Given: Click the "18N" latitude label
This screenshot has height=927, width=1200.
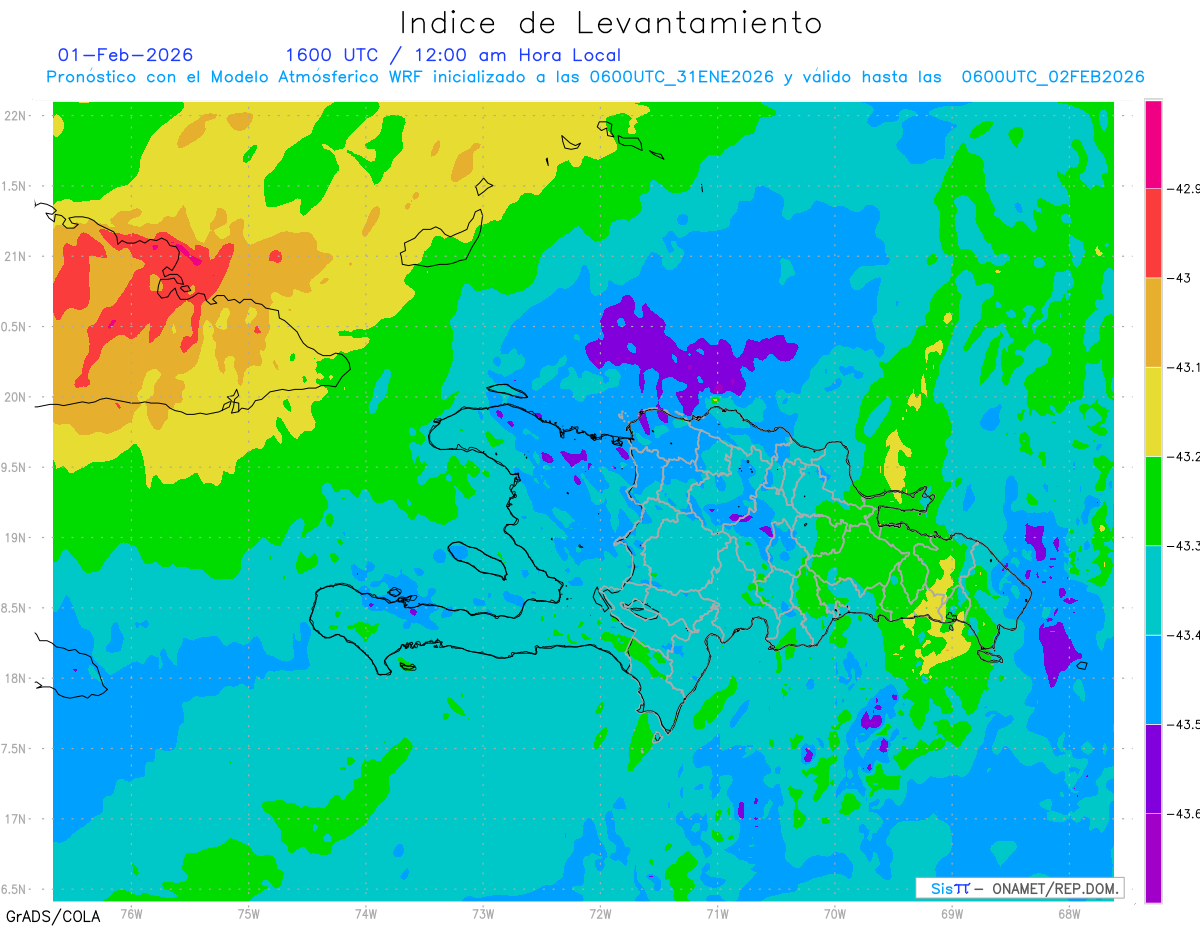Looking at the screenshot, I should pos(17,678).
